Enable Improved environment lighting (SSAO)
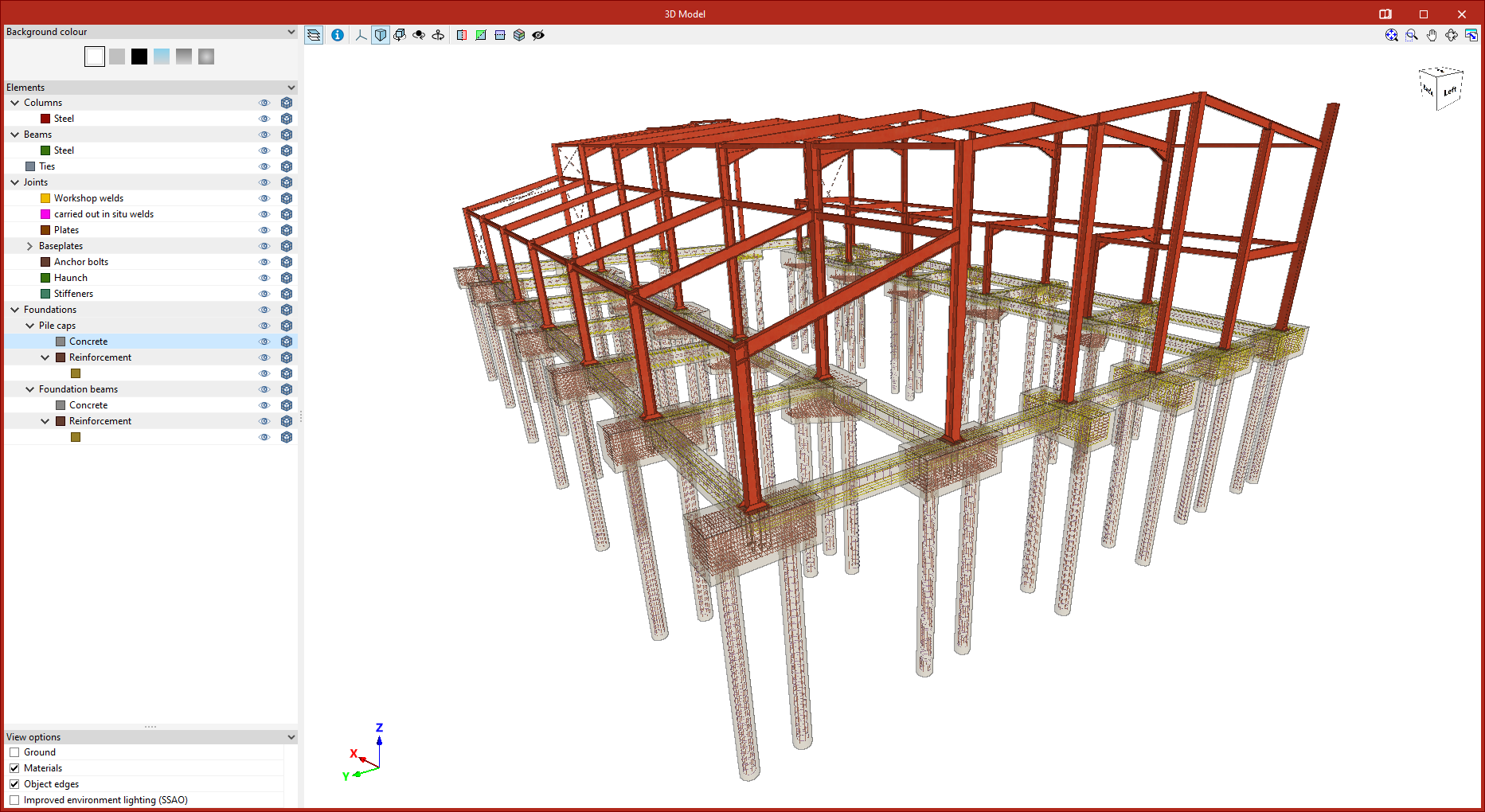Image resolution: width=1485 pixels, height=812 pixels. [x=14, y=800]
